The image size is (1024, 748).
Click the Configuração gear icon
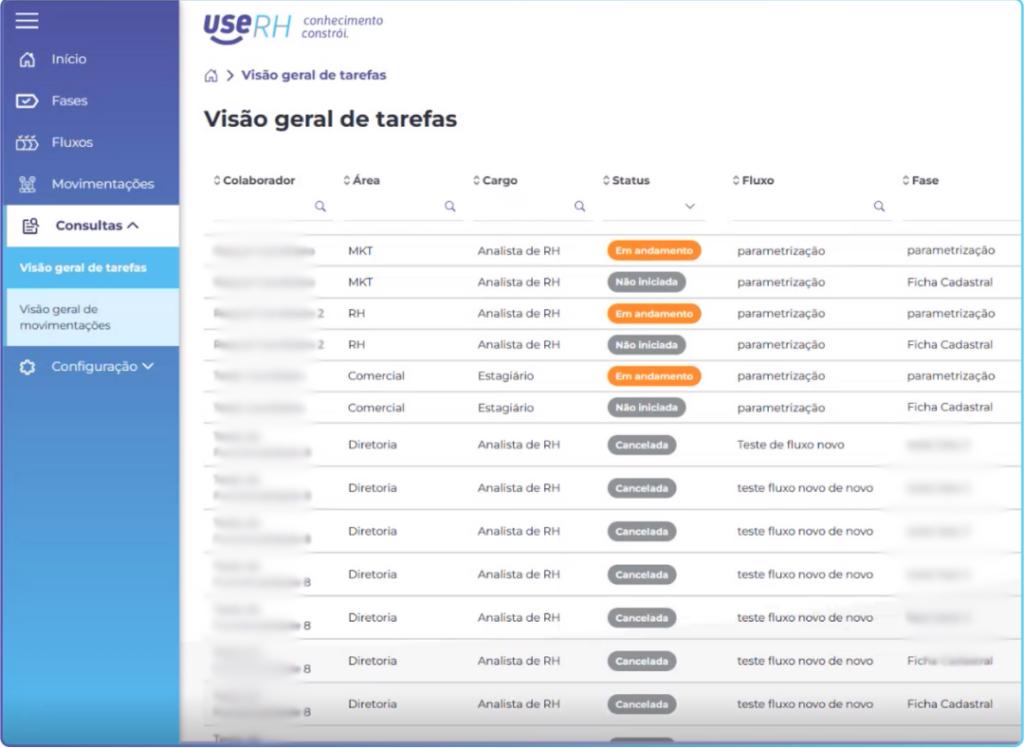point(27,367)
